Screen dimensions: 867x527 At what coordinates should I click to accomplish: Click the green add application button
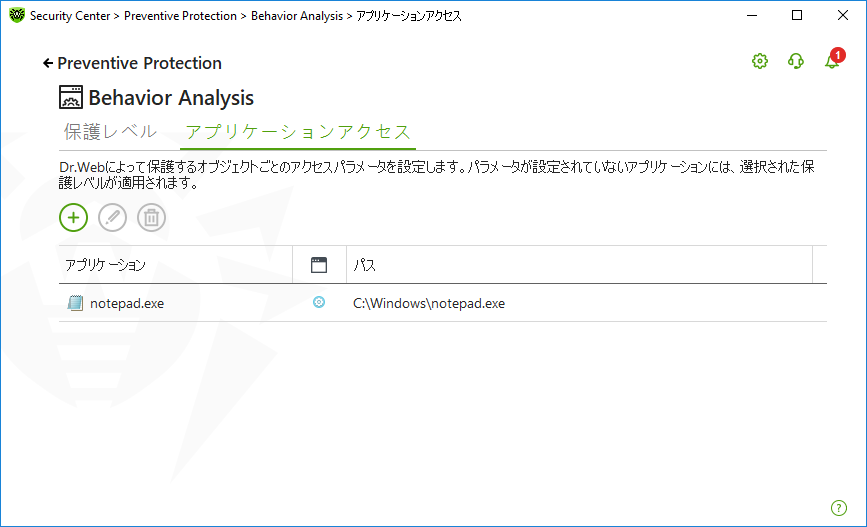pyautogui.click(x=74, y=217)
